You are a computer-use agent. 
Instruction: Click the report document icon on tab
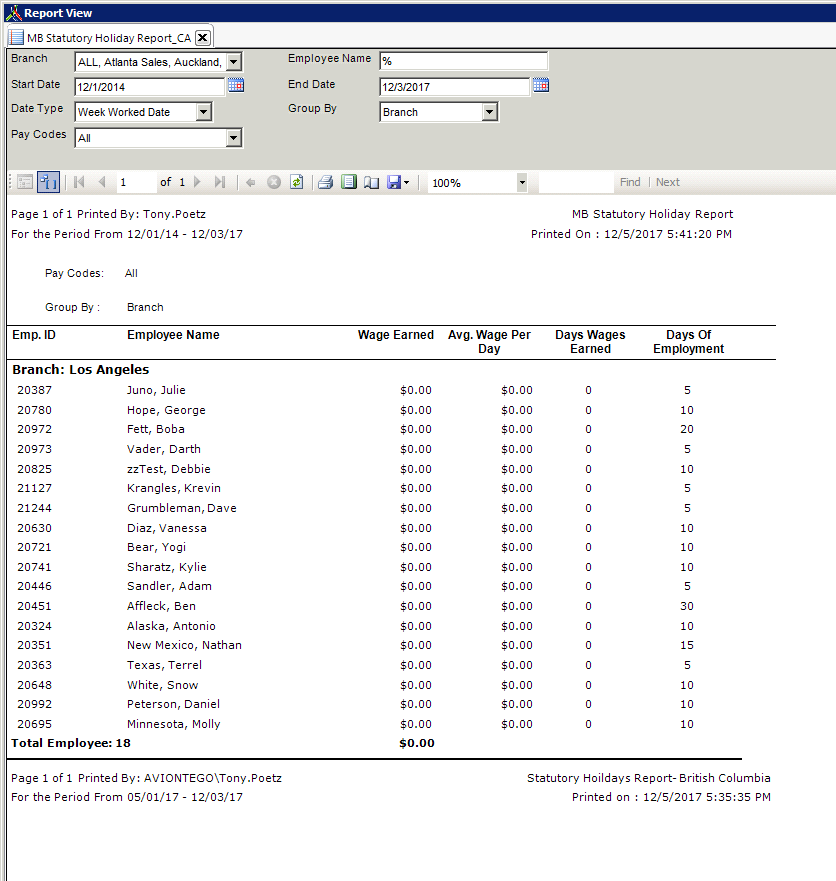click(x=17, y=38)
